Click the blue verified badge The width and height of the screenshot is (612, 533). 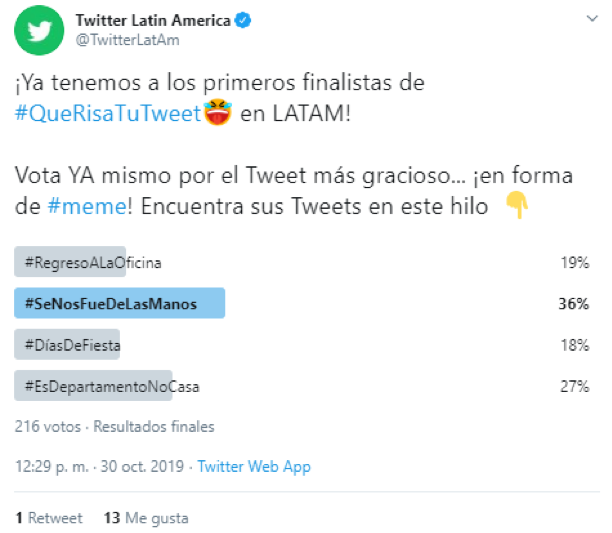(x=240, y=20)
